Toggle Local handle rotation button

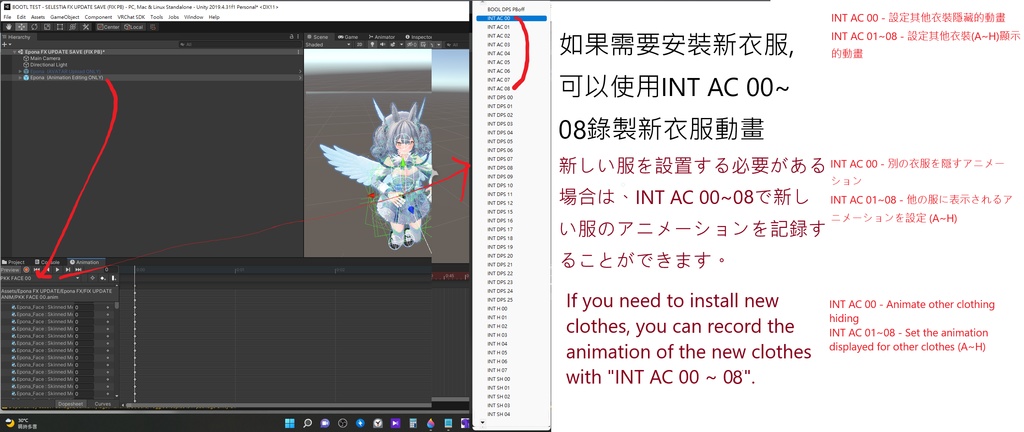click(x=133, y=27)
